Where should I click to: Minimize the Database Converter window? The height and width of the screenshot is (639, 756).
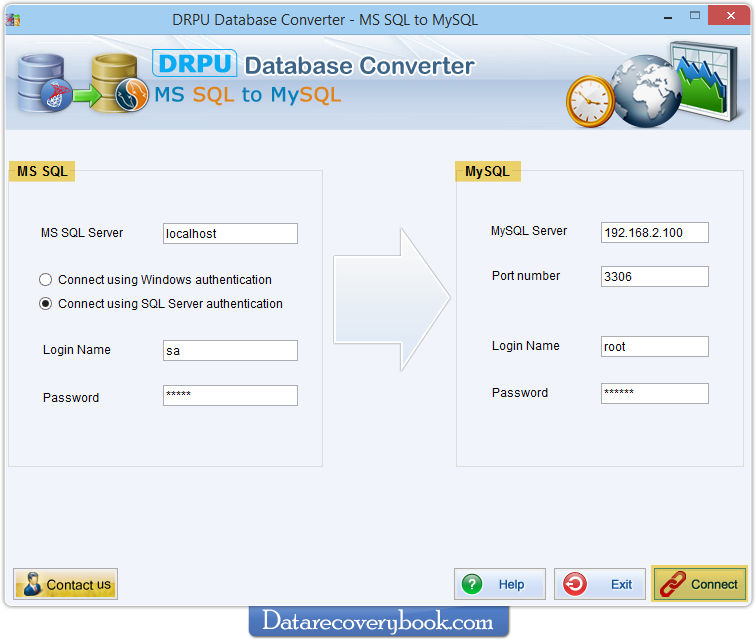tap(668, 18)
